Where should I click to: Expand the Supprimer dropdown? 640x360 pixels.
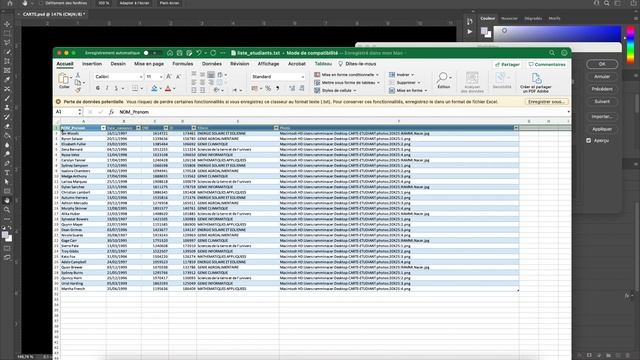click(x=404, y=82)
